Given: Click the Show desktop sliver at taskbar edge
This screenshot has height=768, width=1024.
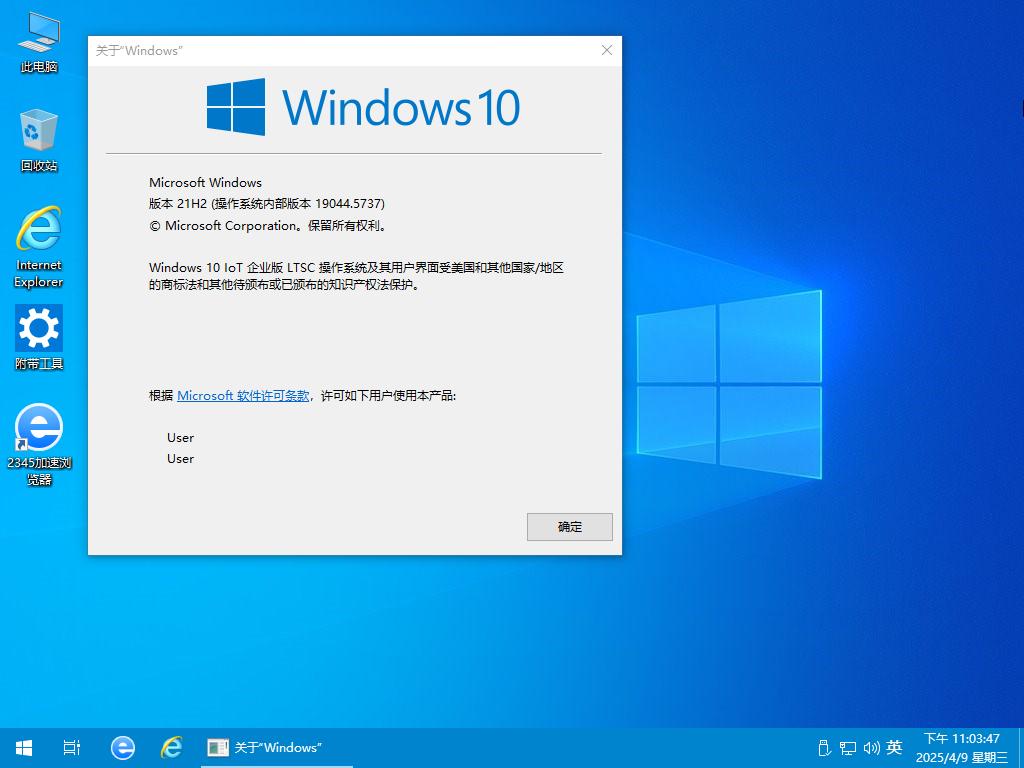Looking at the screenshot, I should tap(1021, 748).
